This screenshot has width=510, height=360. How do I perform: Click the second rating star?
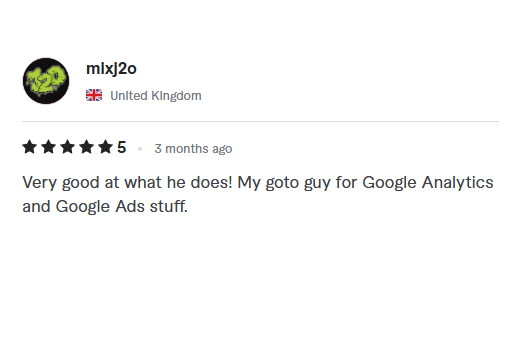coord(49,147)
